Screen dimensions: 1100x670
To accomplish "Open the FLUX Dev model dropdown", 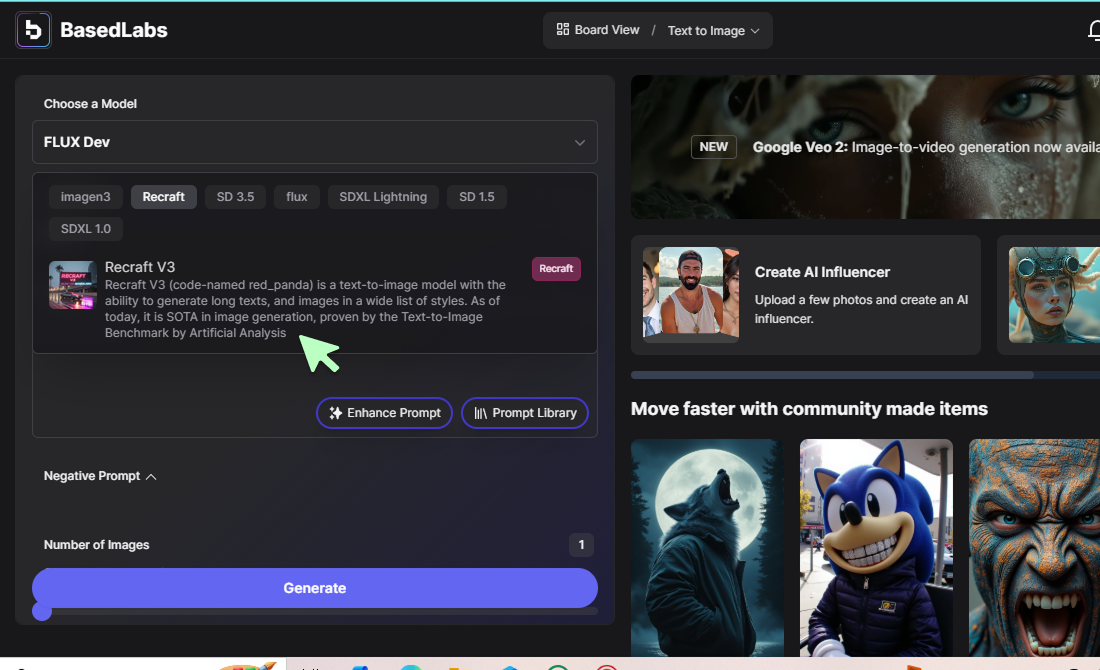I will [x=315, y=142].
